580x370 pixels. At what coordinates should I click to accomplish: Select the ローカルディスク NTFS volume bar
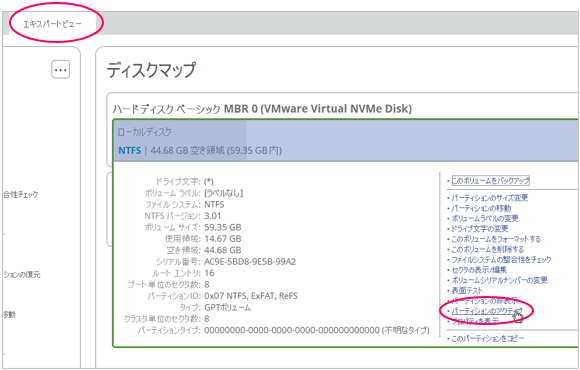click(345, 141)
